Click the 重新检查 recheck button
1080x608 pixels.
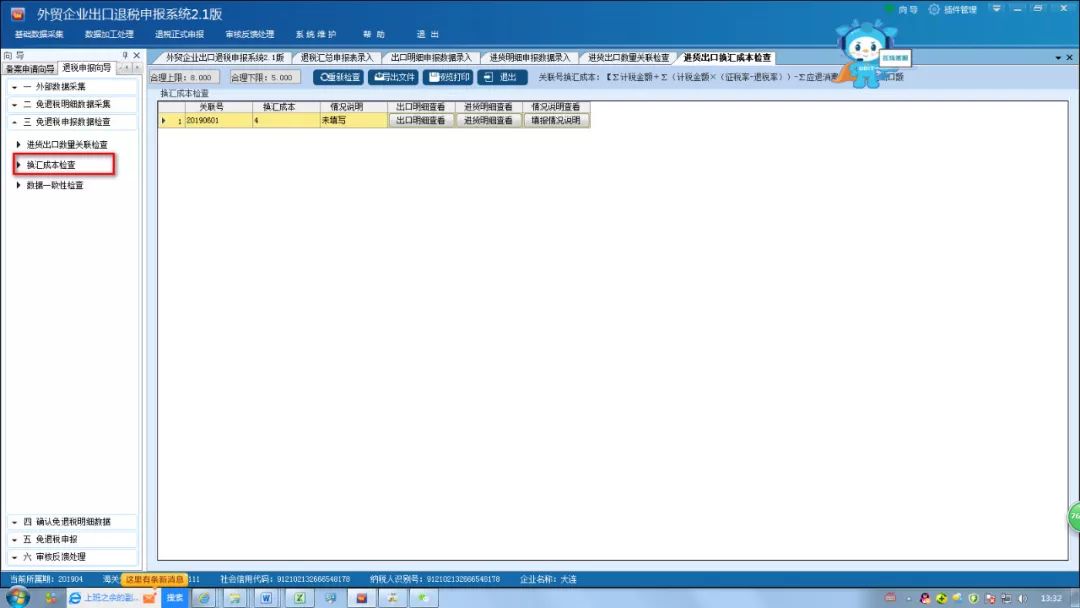pos(339,77)
